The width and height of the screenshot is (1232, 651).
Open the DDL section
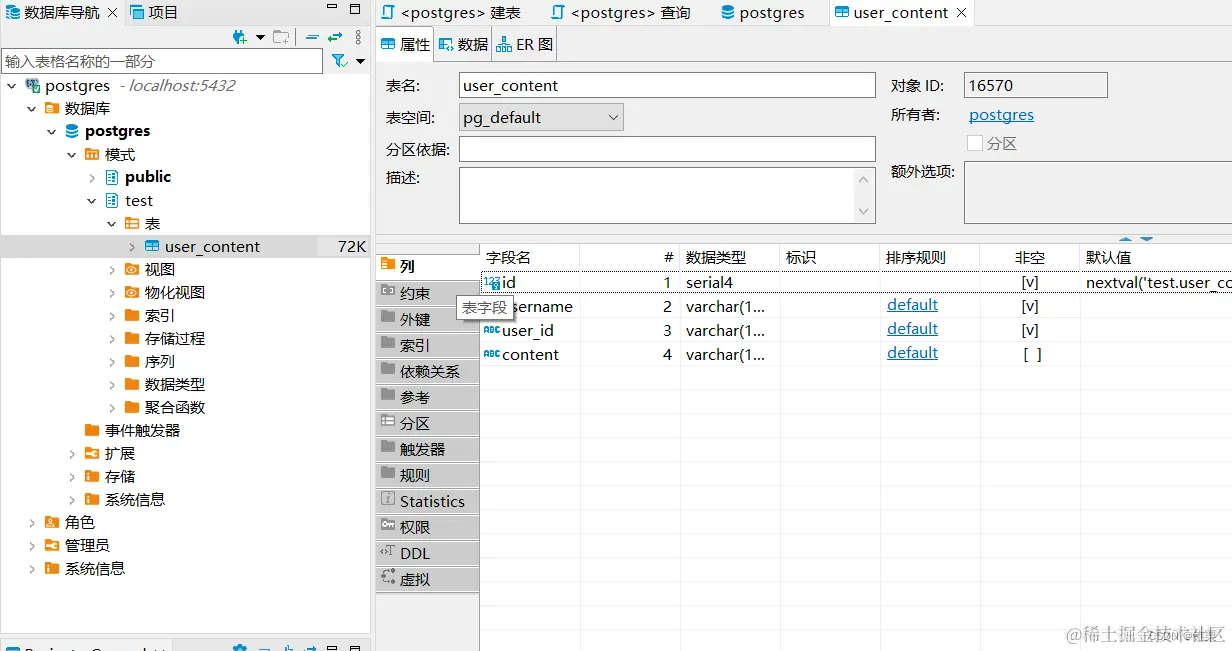tap(428, 553)
